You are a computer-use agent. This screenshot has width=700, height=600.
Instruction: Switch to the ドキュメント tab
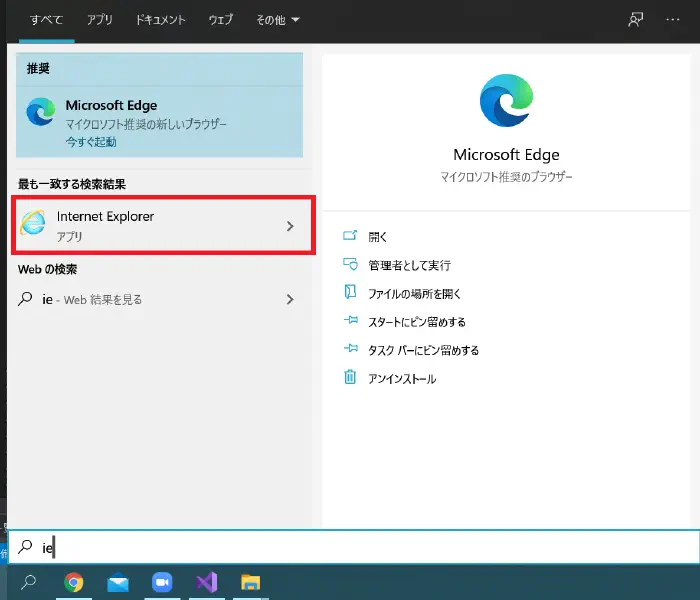coord(161,20)
